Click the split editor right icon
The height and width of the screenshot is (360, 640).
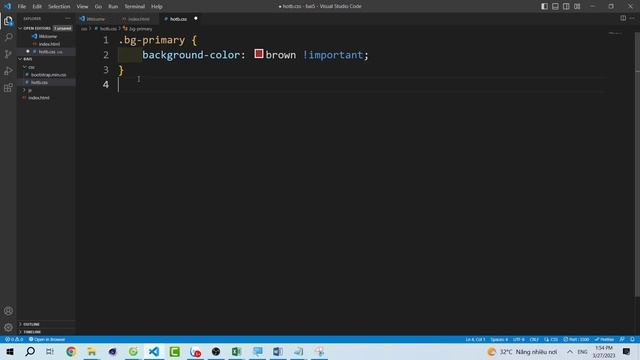[x=623, y=18]
